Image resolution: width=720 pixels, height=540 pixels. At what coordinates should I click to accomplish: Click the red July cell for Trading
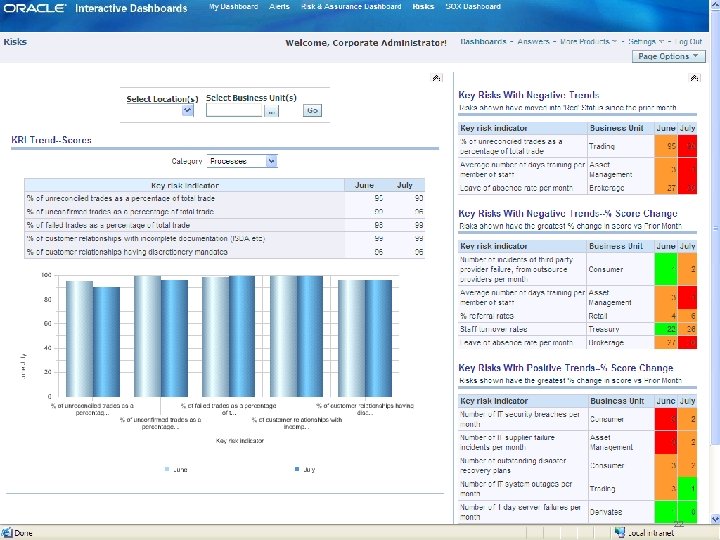click(688, 147)
